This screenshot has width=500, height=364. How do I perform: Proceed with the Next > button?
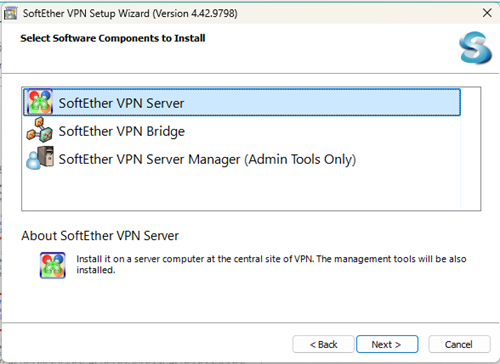coord(387,344)
